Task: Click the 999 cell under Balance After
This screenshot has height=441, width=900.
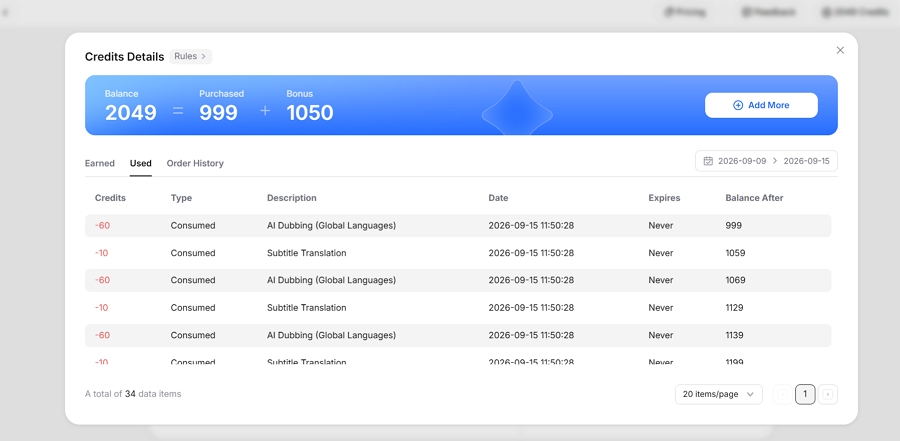Action: (734, 226)
